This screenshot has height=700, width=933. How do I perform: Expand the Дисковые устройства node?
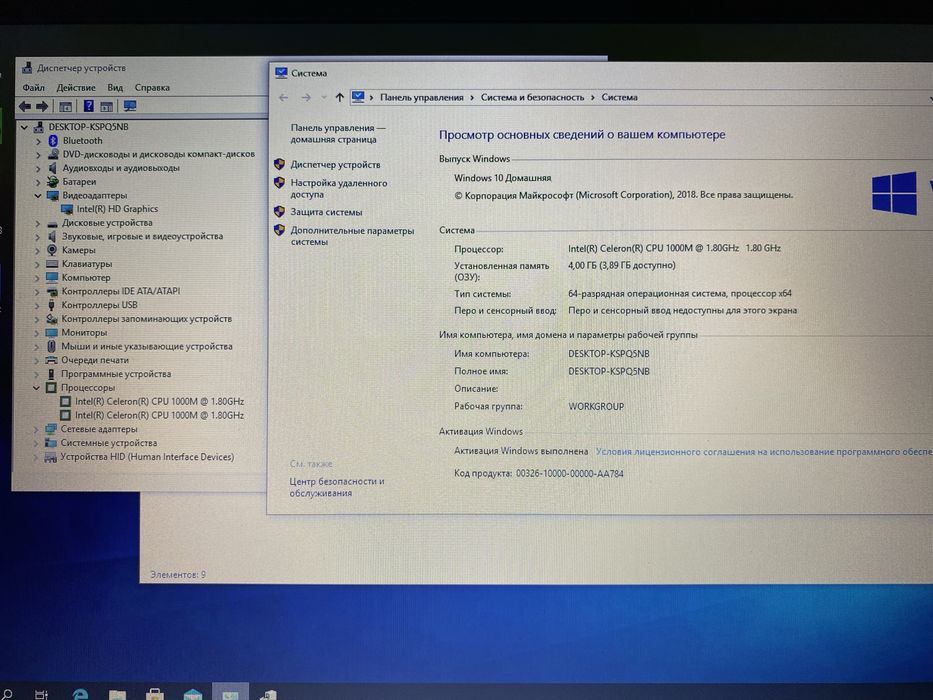37,223
